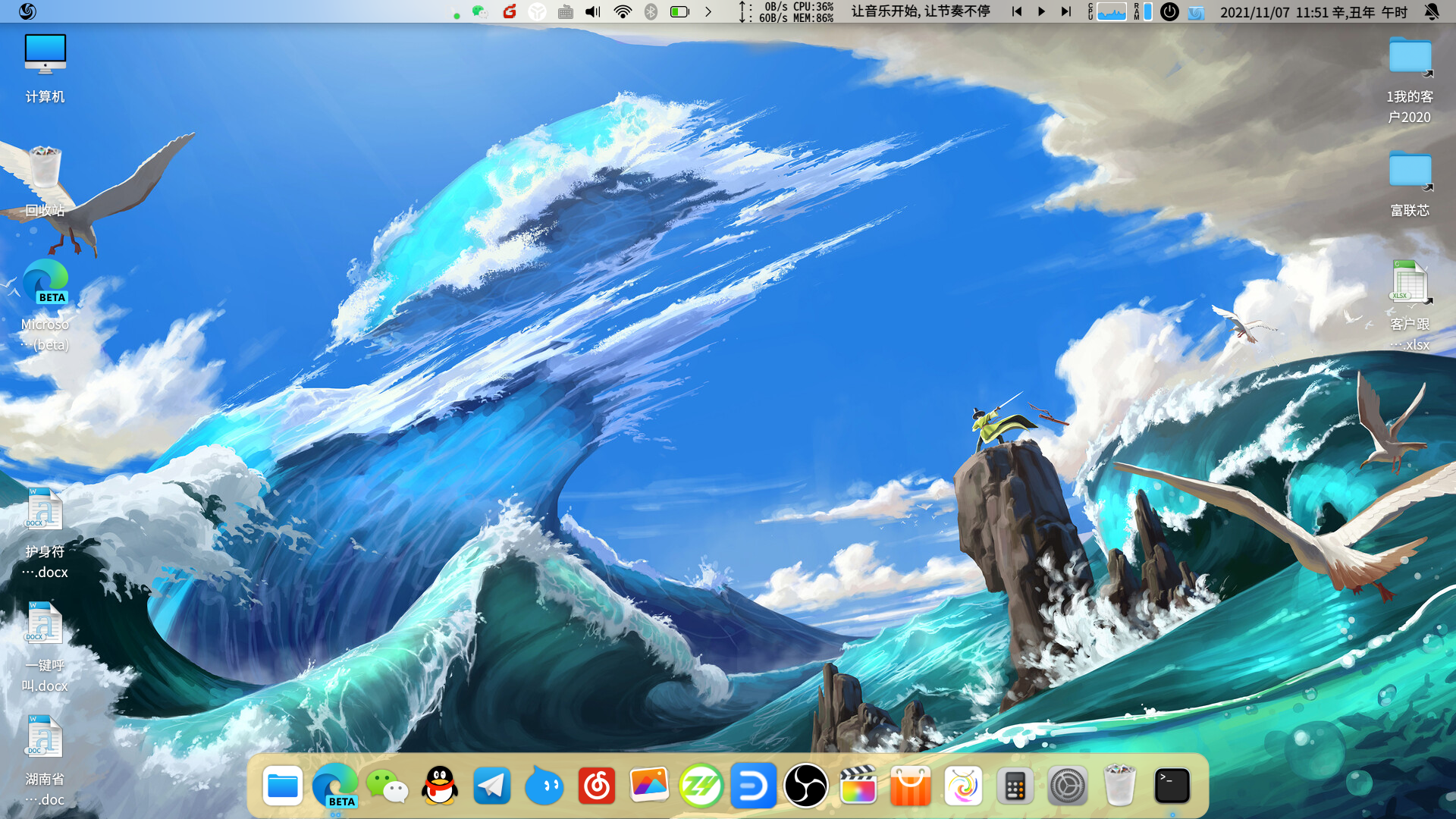
Task: Open the App Store shopping bag icon
Action: pos(910,786)
